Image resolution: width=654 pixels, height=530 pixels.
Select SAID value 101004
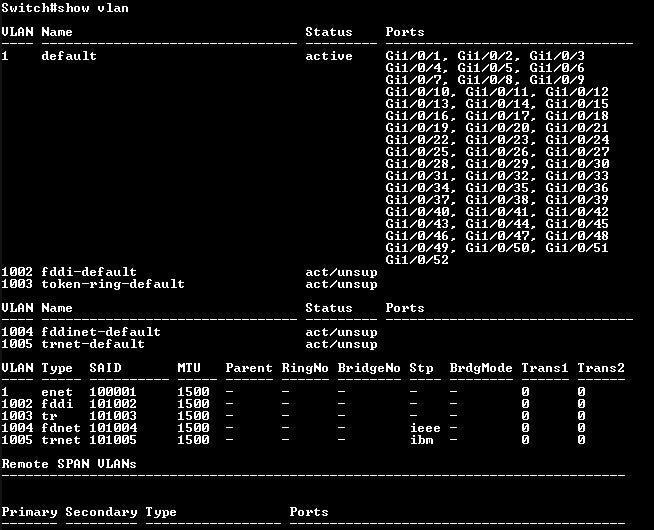[x=113, y=428]
